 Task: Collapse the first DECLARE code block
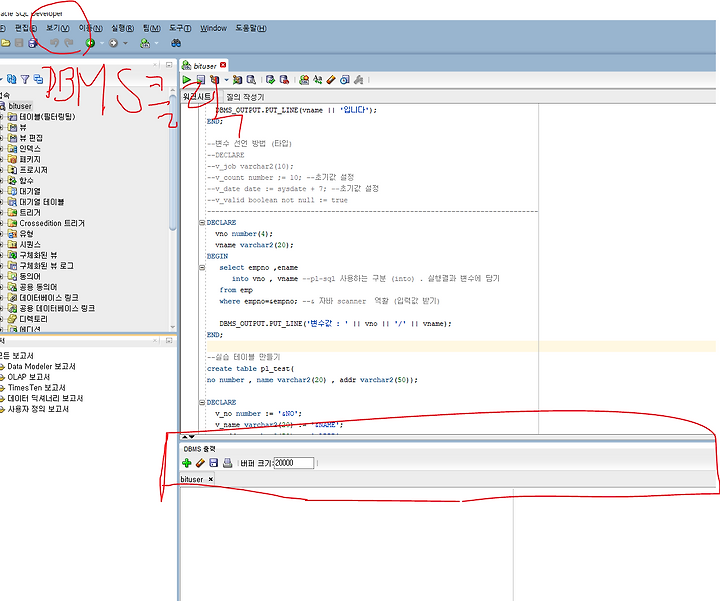point(202,222)
